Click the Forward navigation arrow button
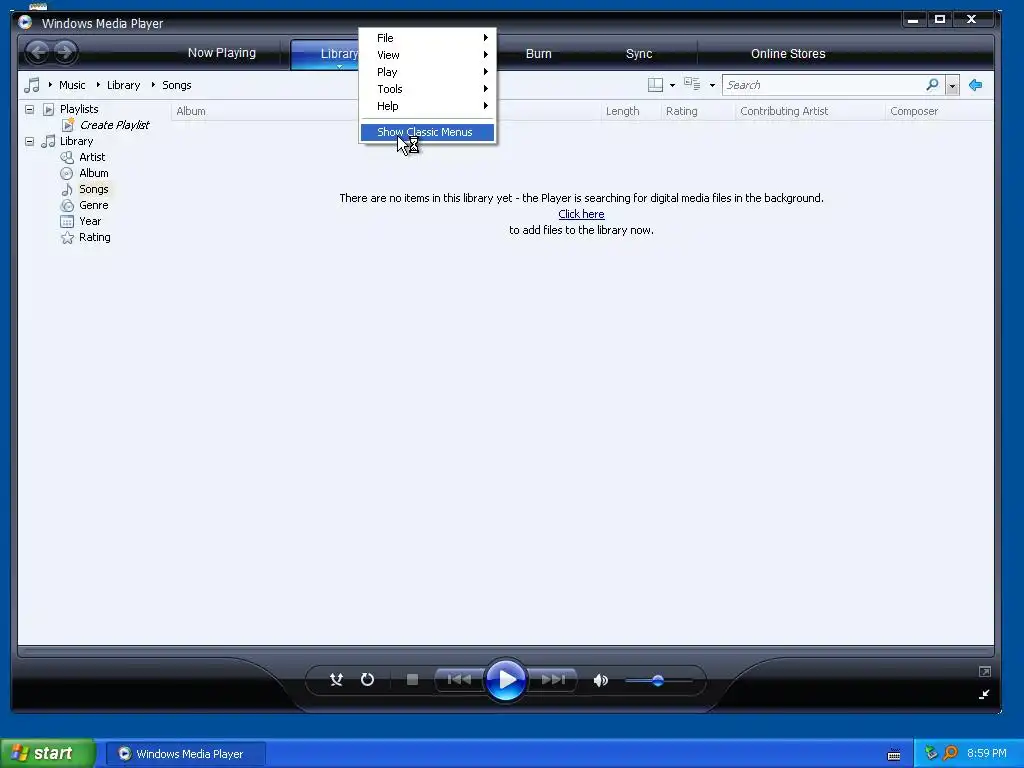Image resolution: width=1024 pixels, height=768 pixels. pos(65,52)
